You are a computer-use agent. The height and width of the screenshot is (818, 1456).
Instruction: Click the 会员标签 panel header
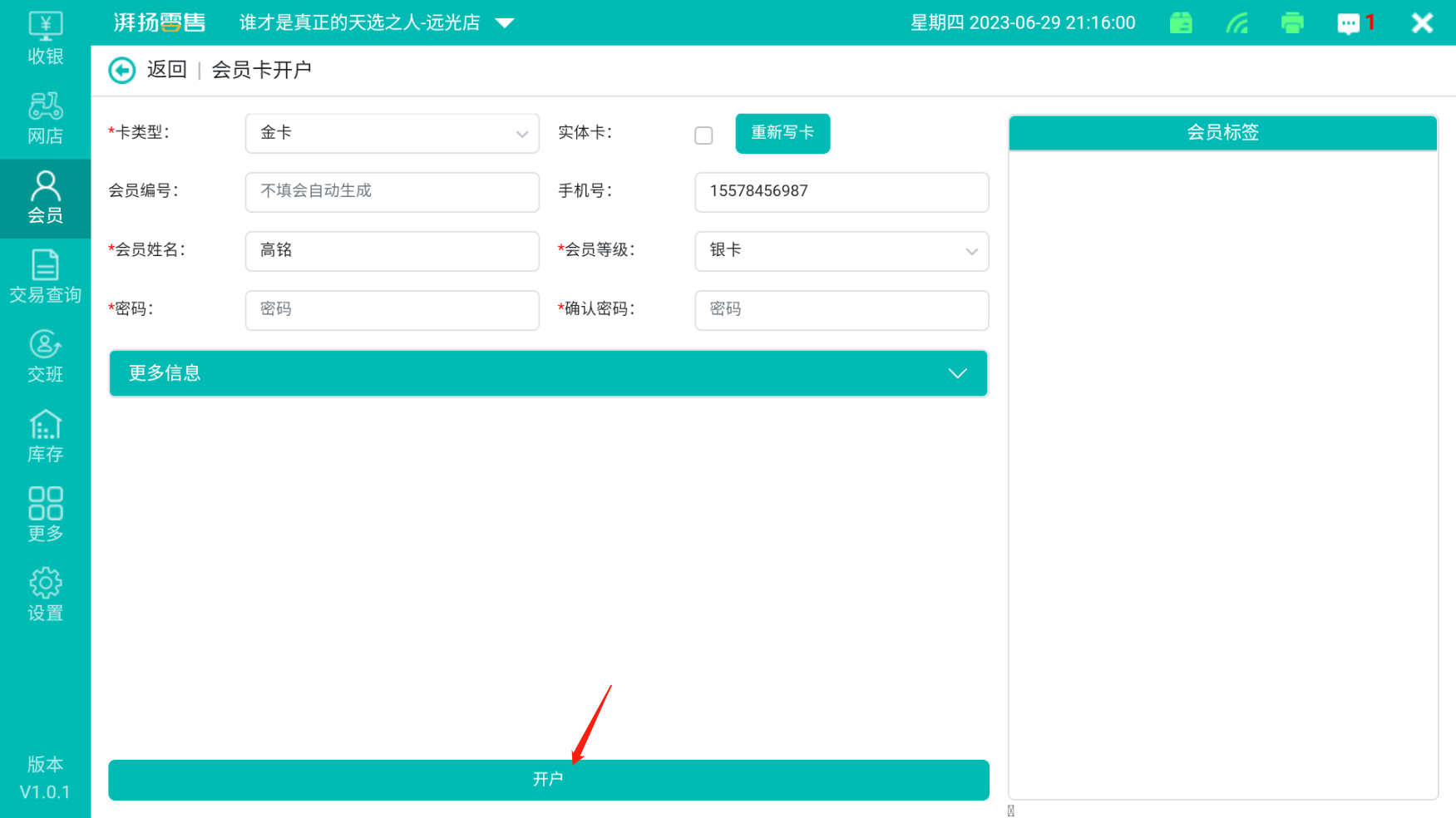click(x=1222, y=133)
